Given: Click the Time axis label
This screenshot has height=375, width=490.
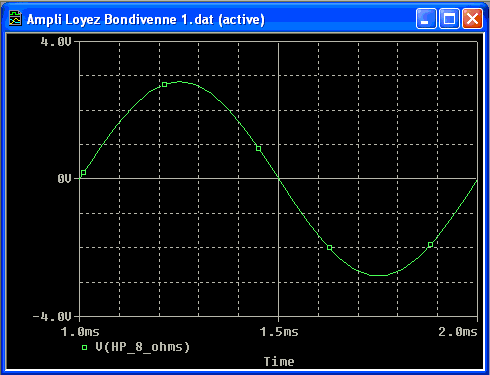Looking at the screenshot, I should [279, 362].
